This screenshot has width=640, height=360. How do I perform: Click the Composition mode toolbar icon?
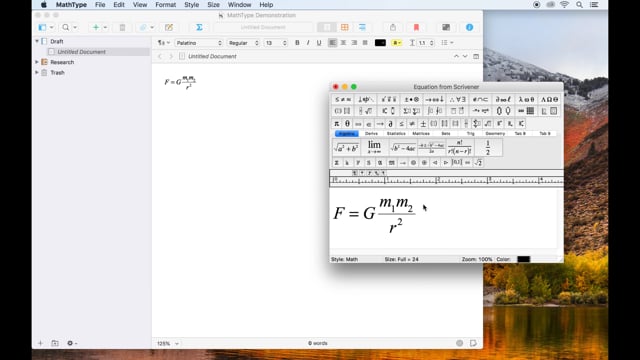446,27
